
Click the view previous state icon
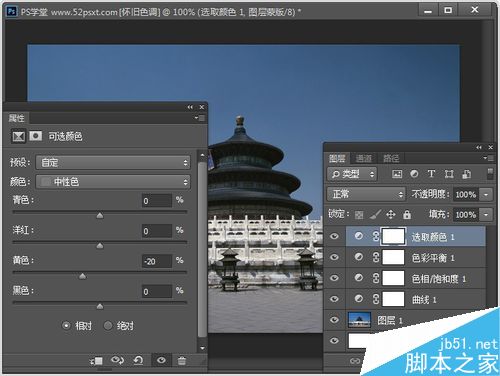[117, 360]
